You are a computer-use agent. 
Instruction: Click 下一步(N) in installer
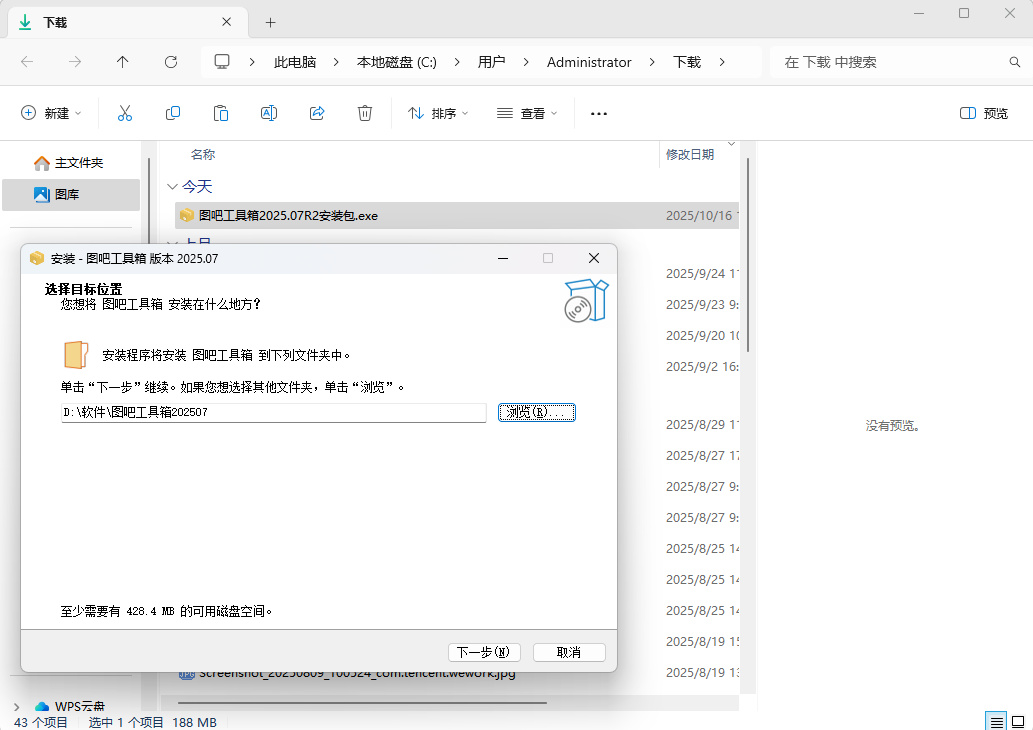pos(484,652)
